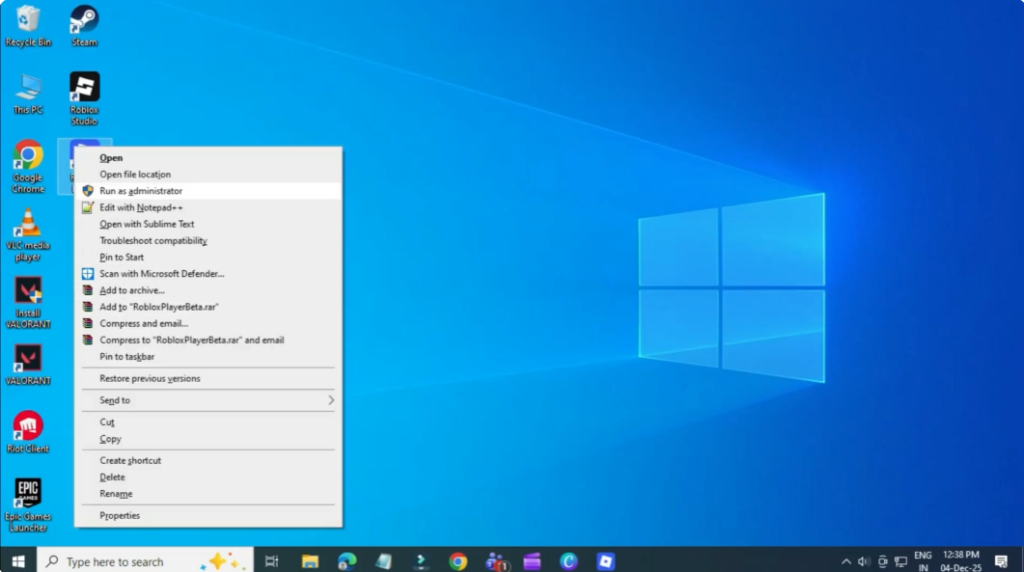
Task: Open the ENG language input switcher
Action: pos(922,561)
